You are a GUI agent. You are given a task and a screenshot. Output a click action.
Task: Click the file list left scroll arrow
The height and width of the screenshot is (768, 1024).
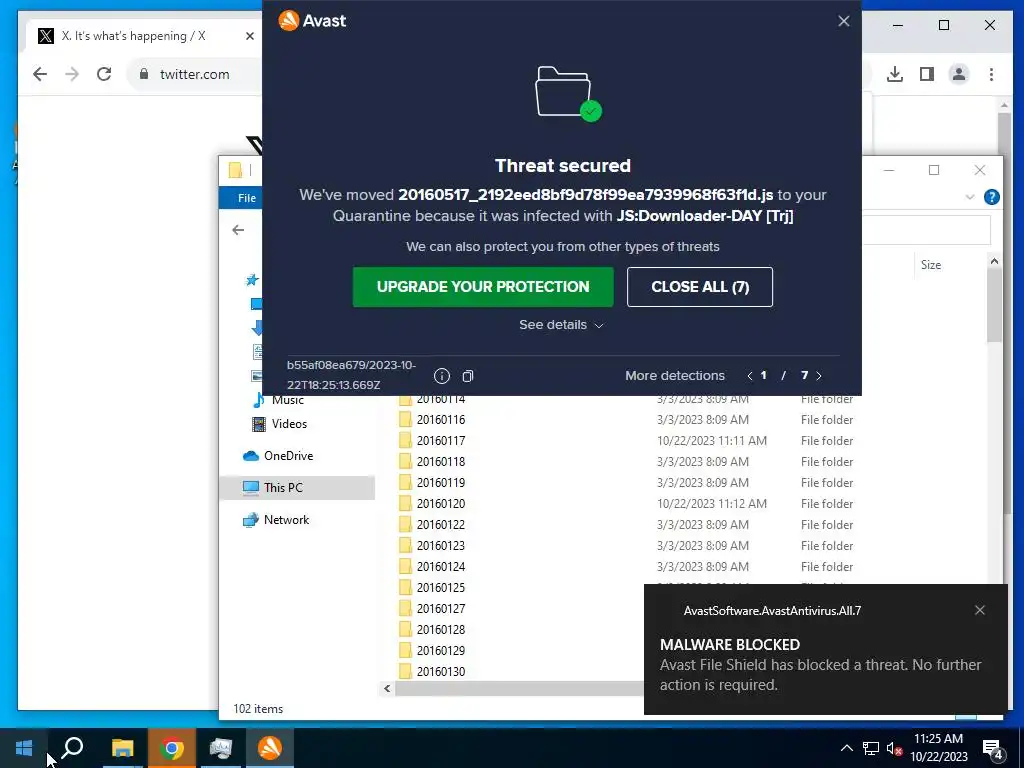pos(387,688)
